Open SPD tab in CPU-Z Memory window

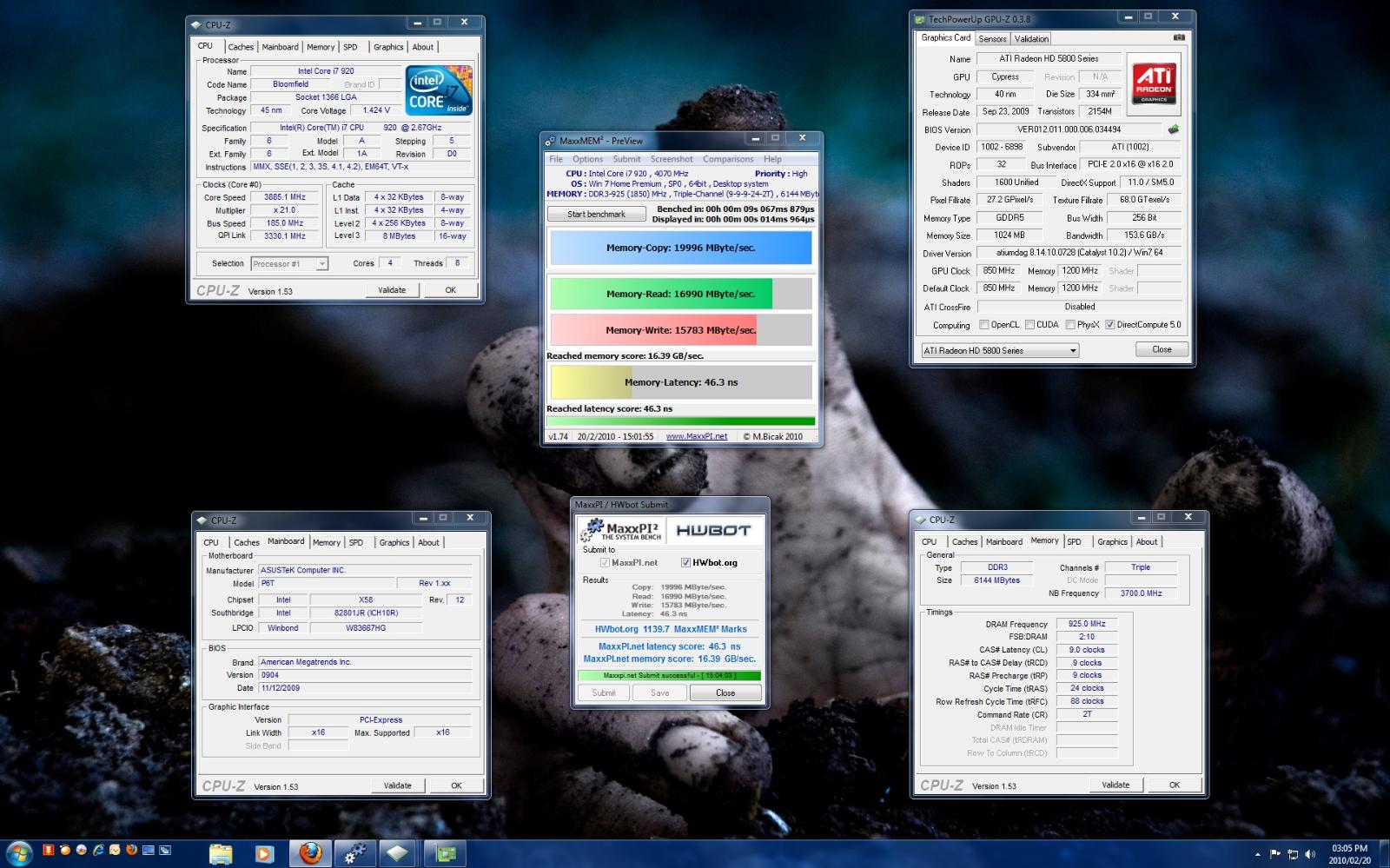1075,541
